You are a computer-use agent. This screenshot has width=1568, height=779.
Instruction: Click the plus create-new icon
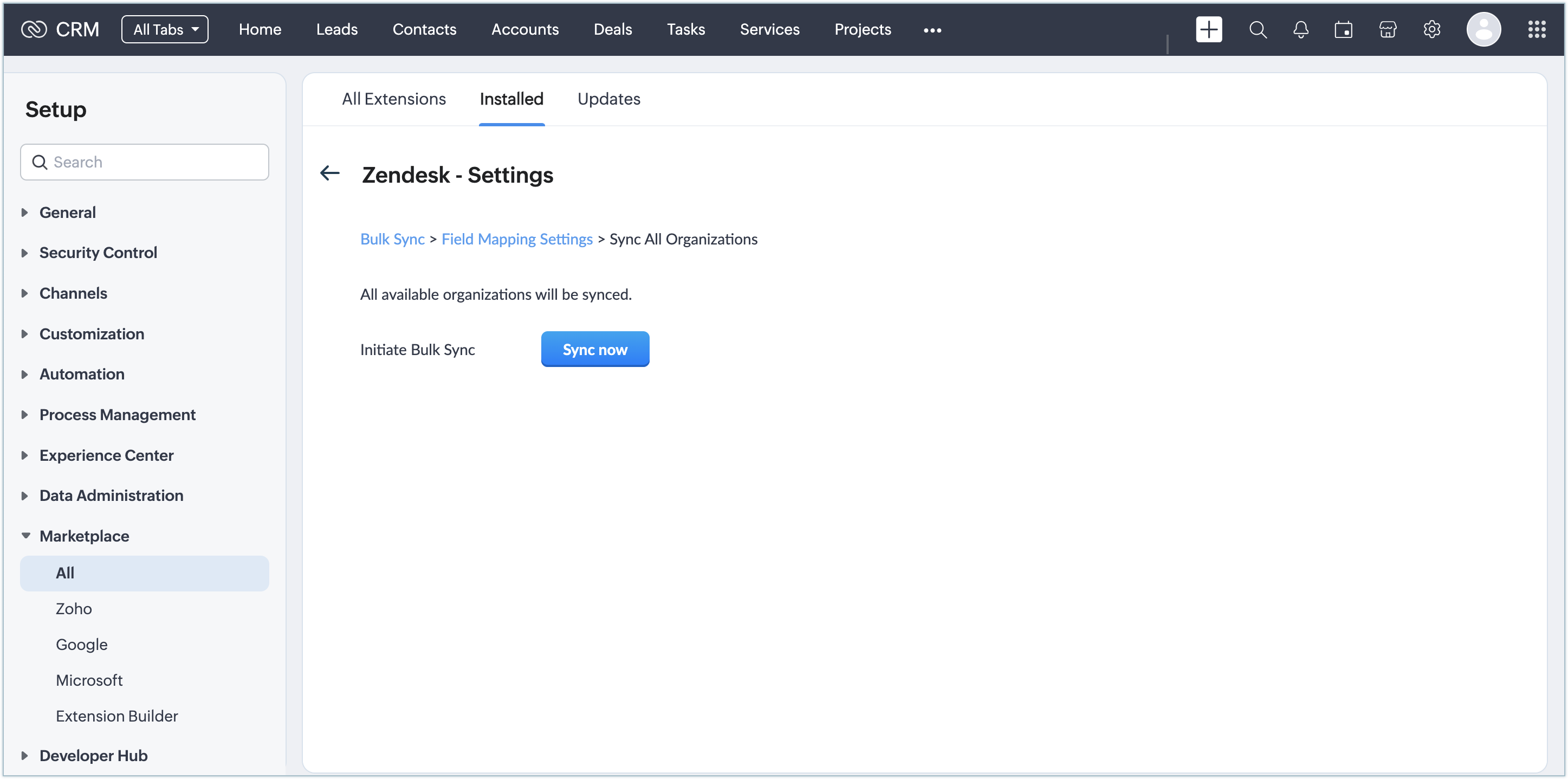coord(1208,29)
